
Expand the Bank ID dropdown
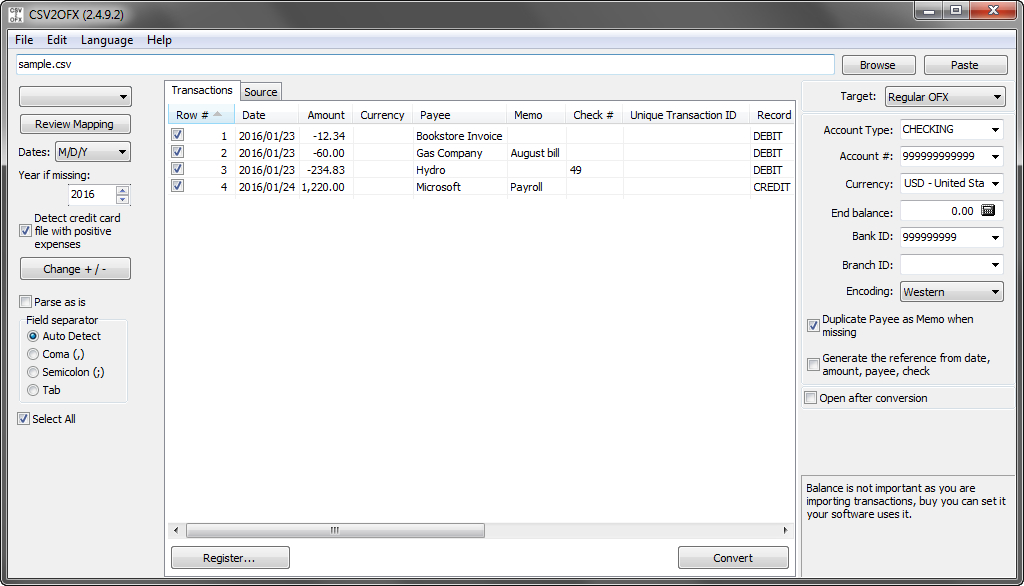tap(995, 237)
